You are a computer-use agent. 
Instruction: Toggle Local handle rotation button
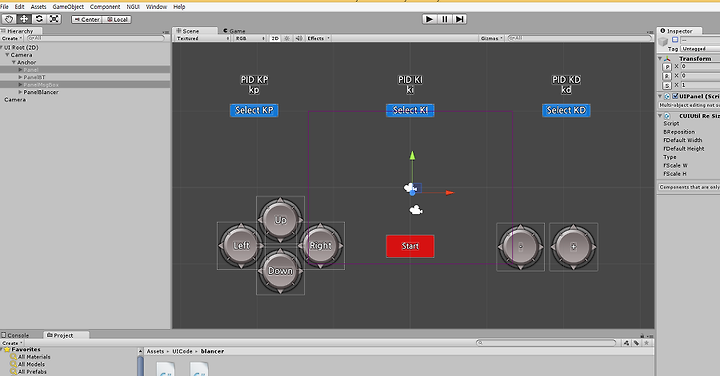coord(117,19)
